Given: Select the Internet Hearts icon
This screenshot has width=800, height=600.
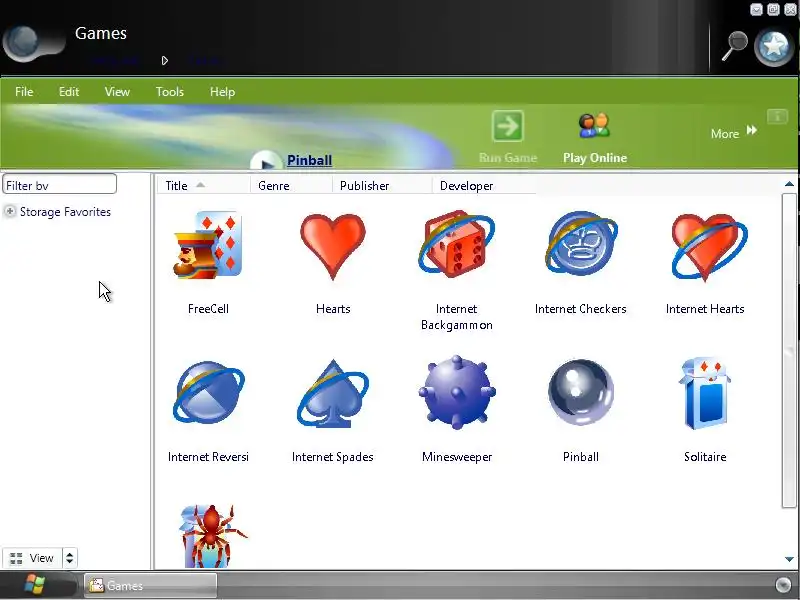Looking at the screenshot, I should [x=709, y=247].
